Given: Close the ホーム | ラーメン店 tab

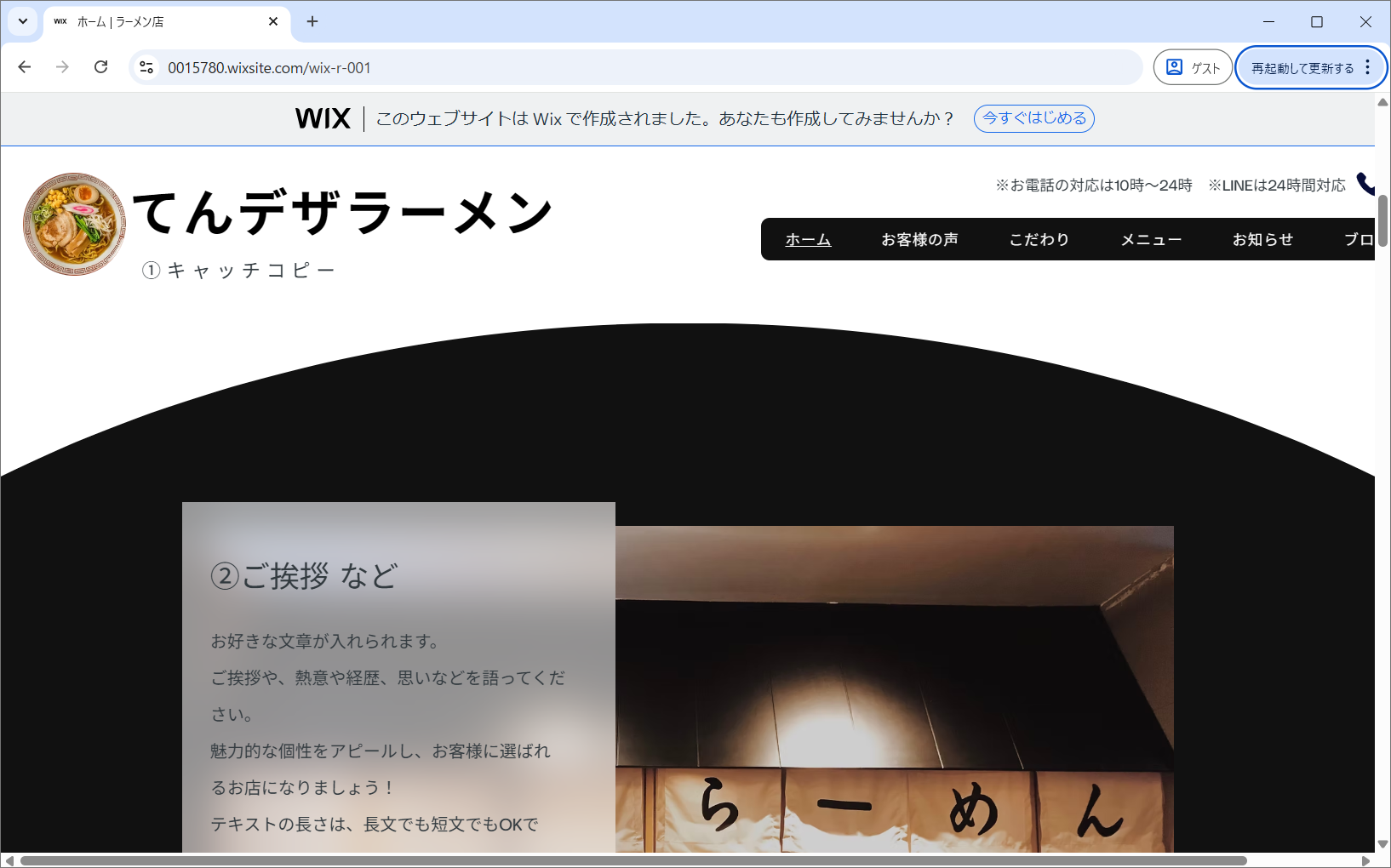Looking at the screenshot, I should click(273, 21).
